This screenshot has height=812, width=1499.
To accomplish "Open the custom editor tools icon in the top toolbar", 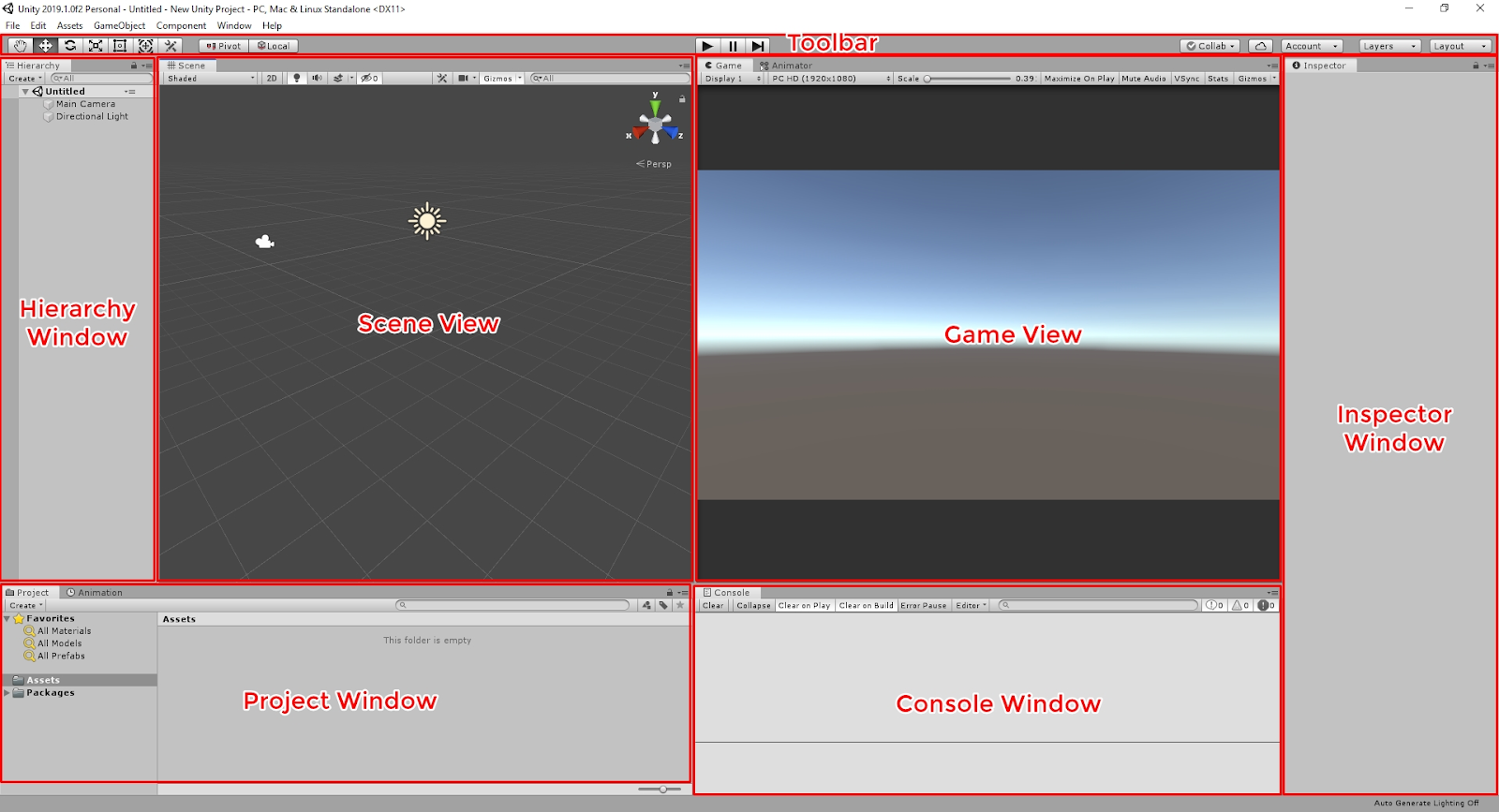I will coord(171,46).
